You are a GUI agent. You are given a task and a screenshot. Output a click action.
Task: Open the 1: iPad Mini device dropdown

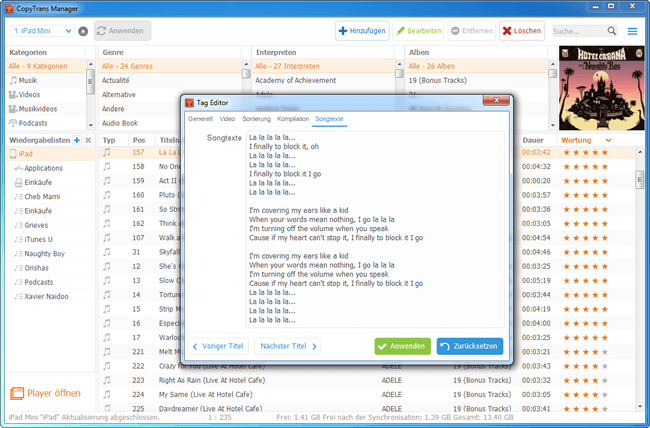42,31
